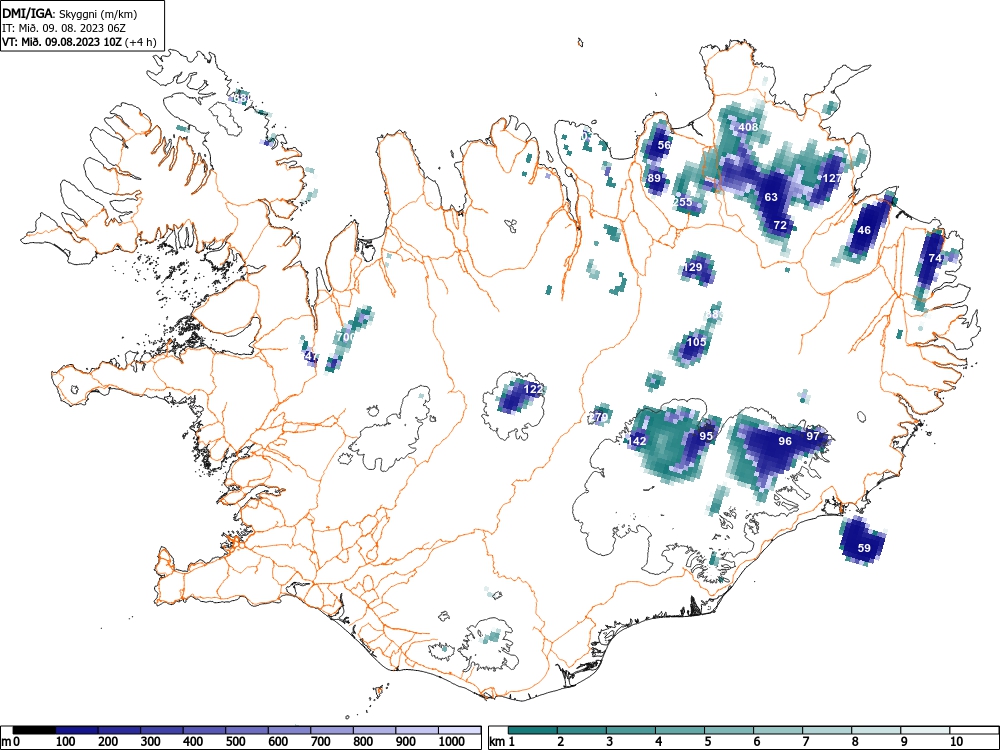Click the visibility value 56 on the map
This screenshot has height=750, width=1000.
[665, 145]
